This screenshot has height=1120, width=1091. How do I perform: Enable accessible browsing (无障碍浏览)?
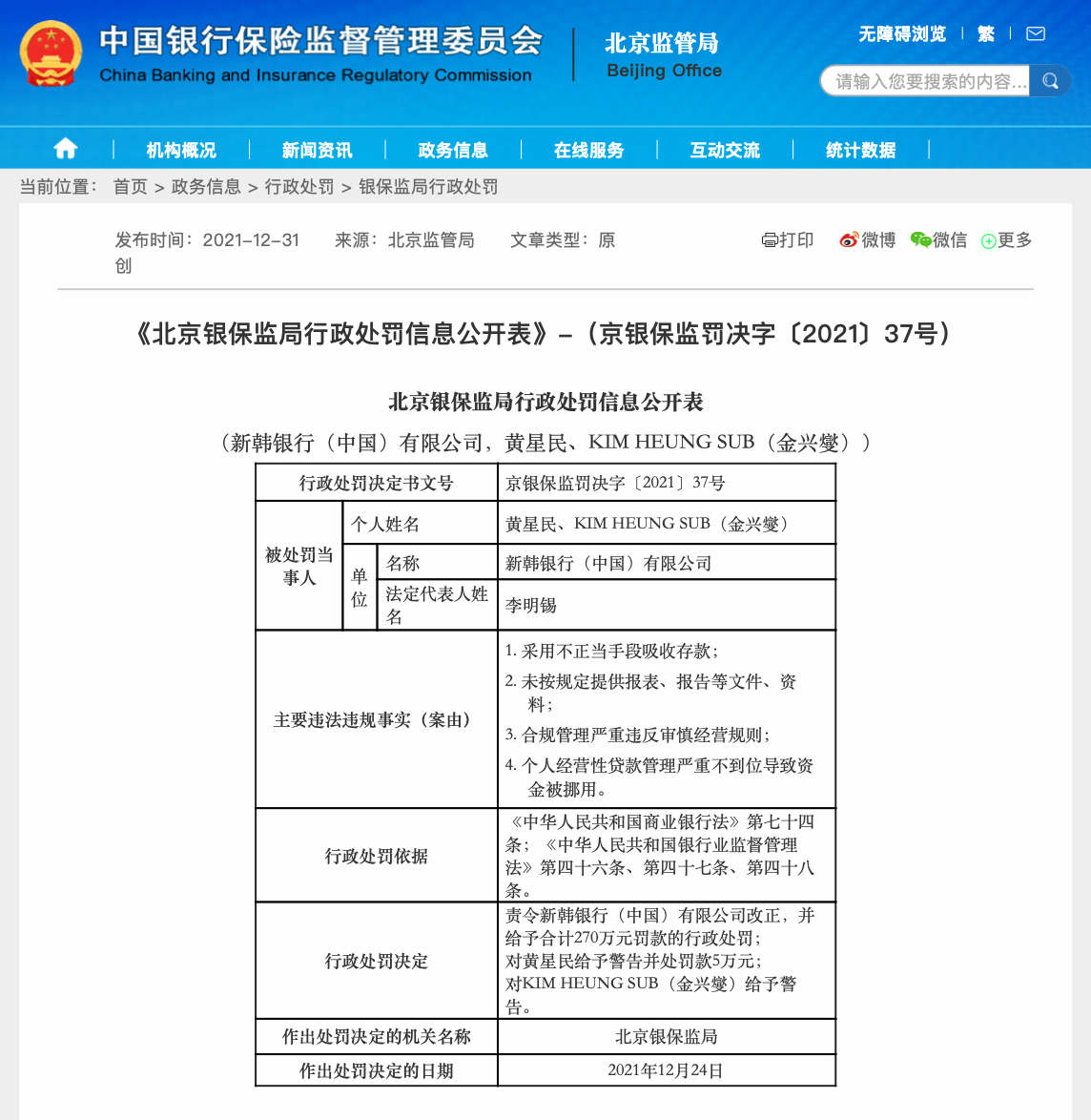click(x=901, y=34)
